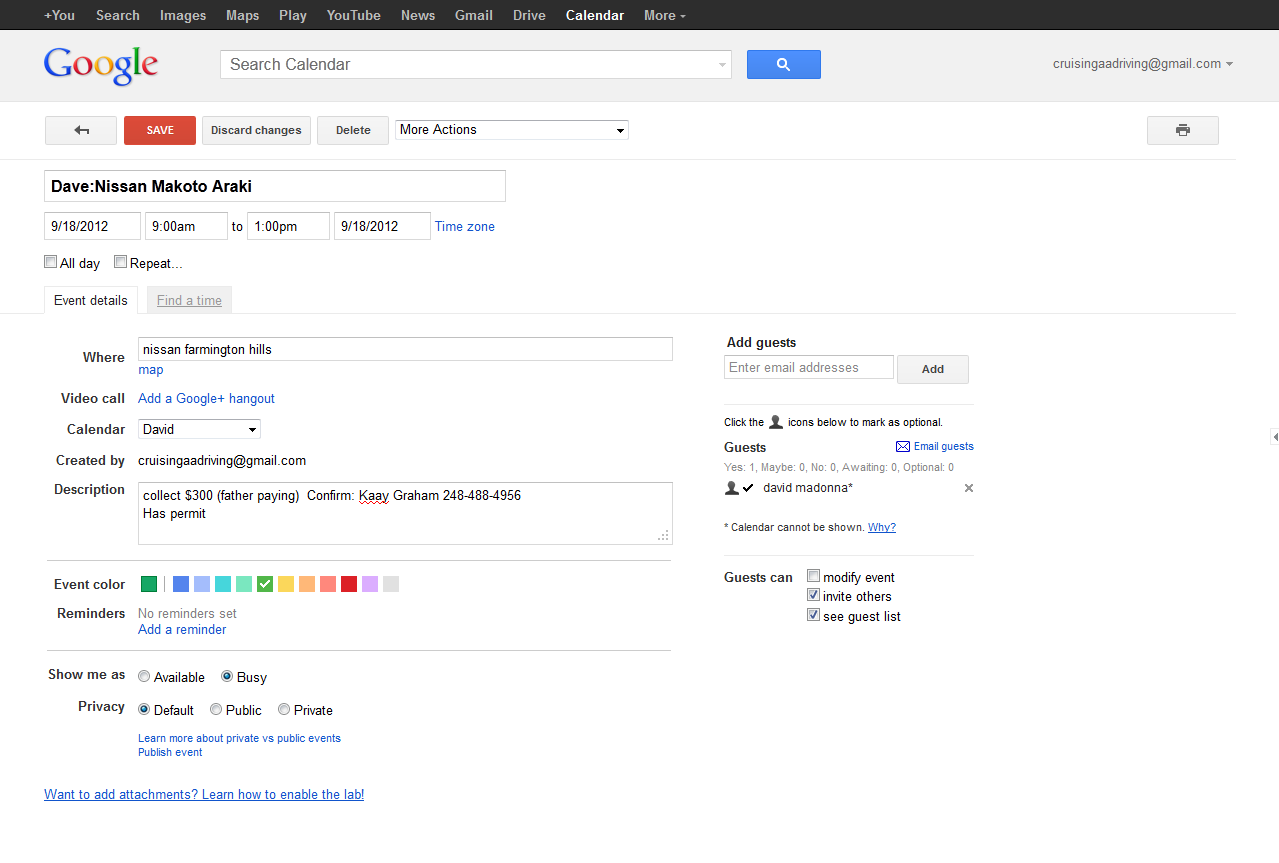Uncheck the see guest list permission
The width and height of the screenshot is (1279, 863).
coord(814,615)
